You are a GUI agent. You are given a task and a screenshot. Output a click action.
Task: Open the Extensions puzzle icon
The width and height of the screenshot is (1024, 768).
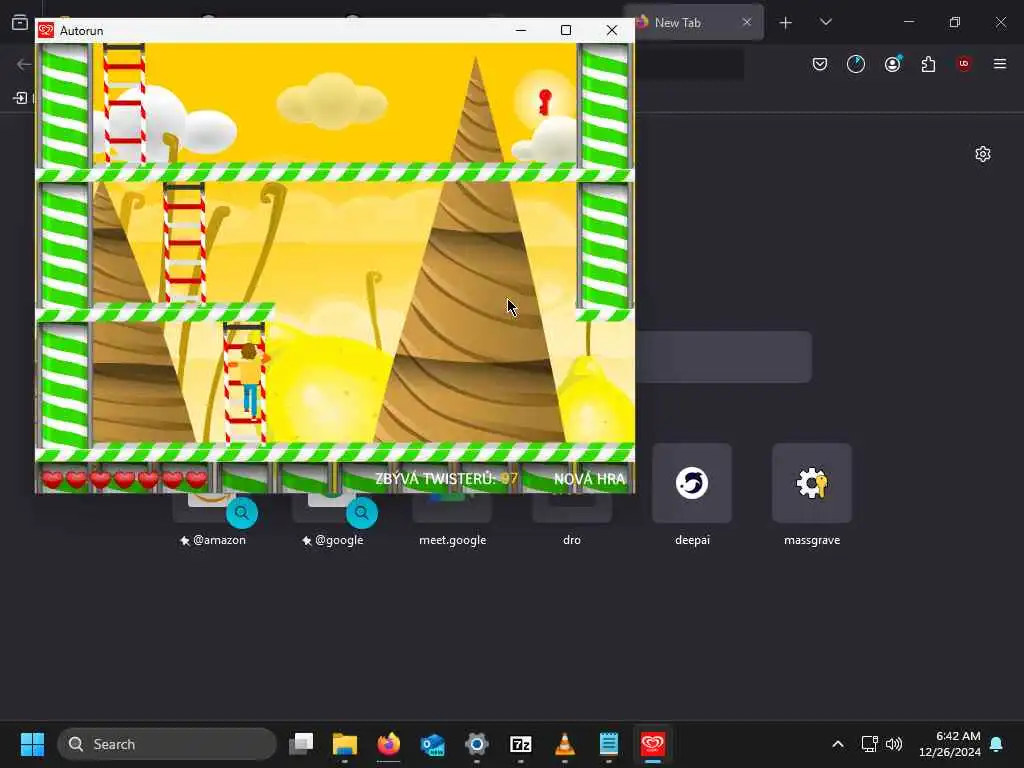tap(928, 64)
